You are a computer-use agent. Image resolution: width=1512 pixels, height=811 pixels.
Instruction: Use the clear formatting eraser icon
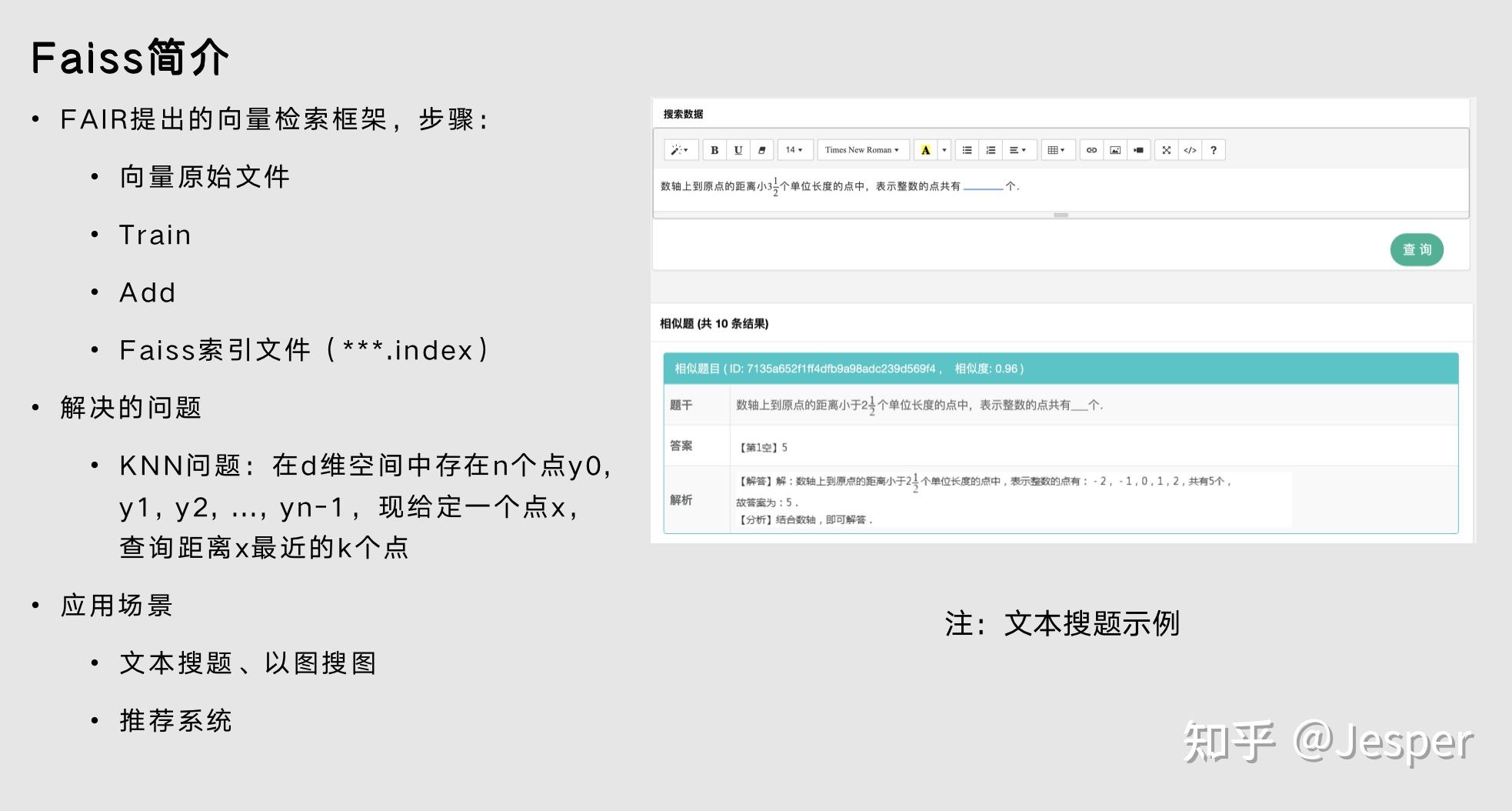(x=762, y=150)
